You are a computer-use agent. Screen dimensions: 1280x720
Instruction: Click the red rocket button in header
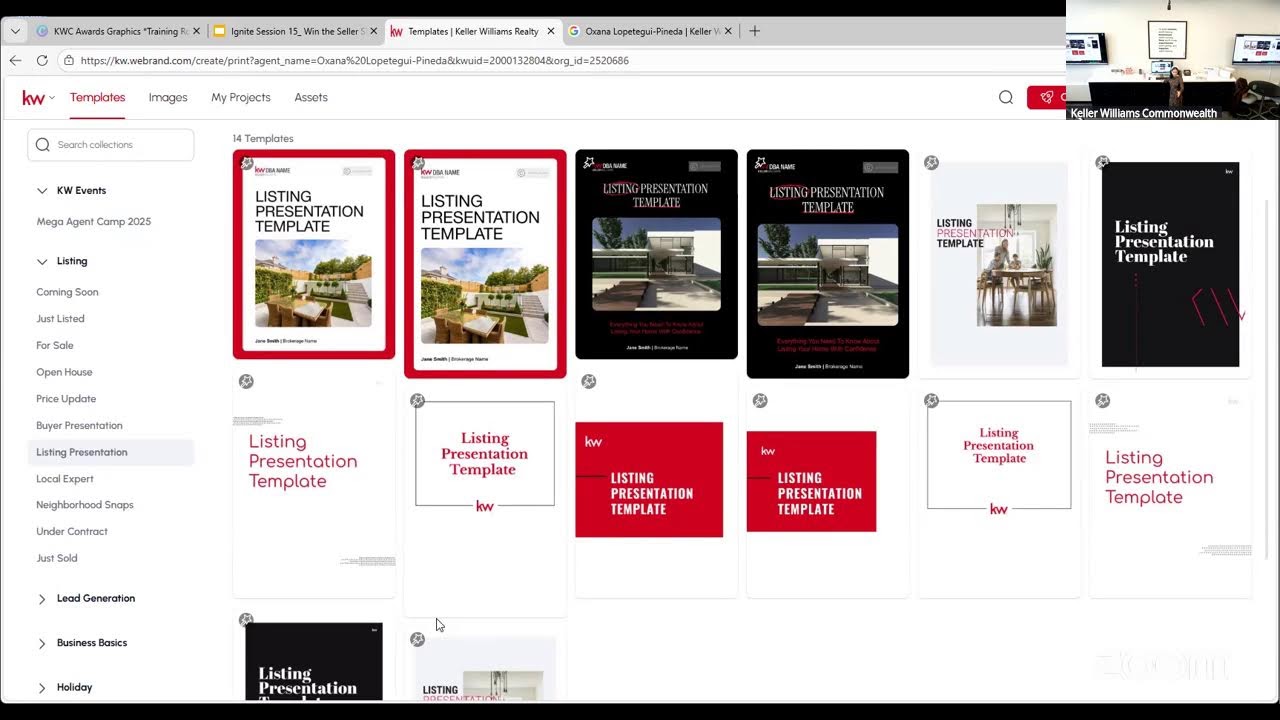point(1046,97)
